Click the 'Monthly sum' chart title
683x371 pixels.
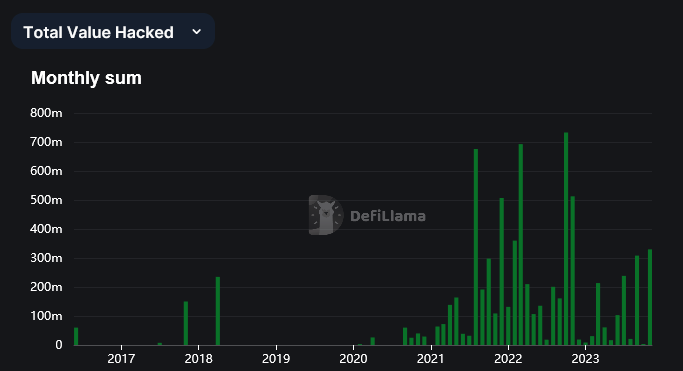(86, 78)
